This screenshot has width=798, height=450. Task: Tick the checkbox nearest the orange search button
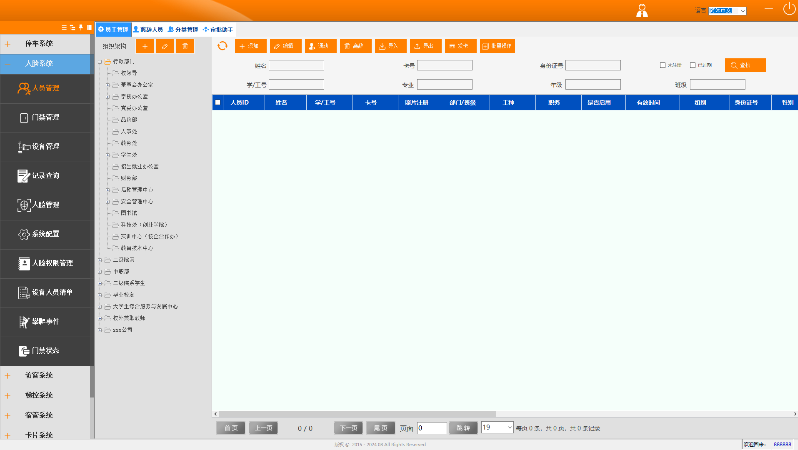[x=693, y=65]
